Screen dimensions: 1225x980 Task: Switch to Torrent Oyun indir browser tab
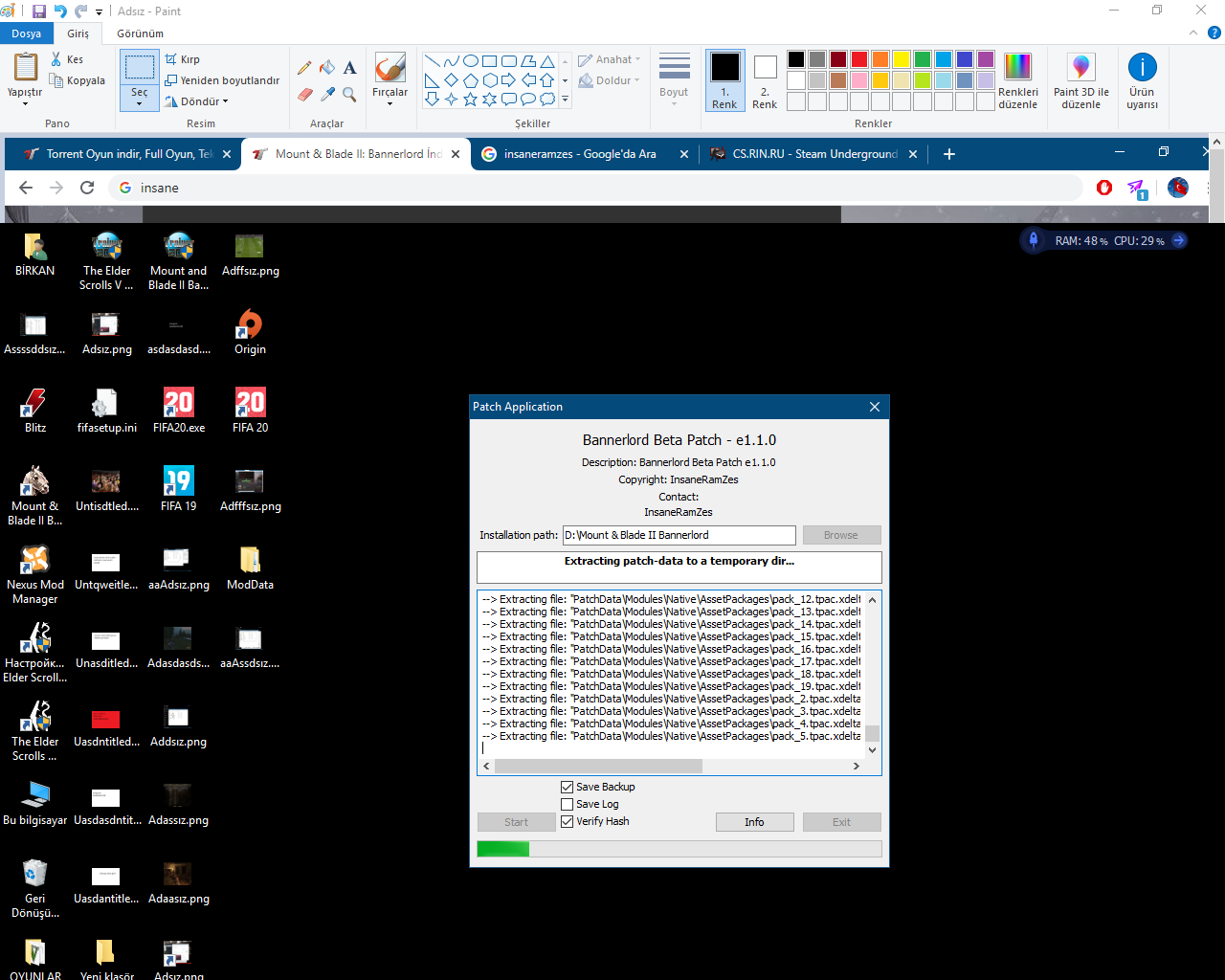click(x=124, y=154)
